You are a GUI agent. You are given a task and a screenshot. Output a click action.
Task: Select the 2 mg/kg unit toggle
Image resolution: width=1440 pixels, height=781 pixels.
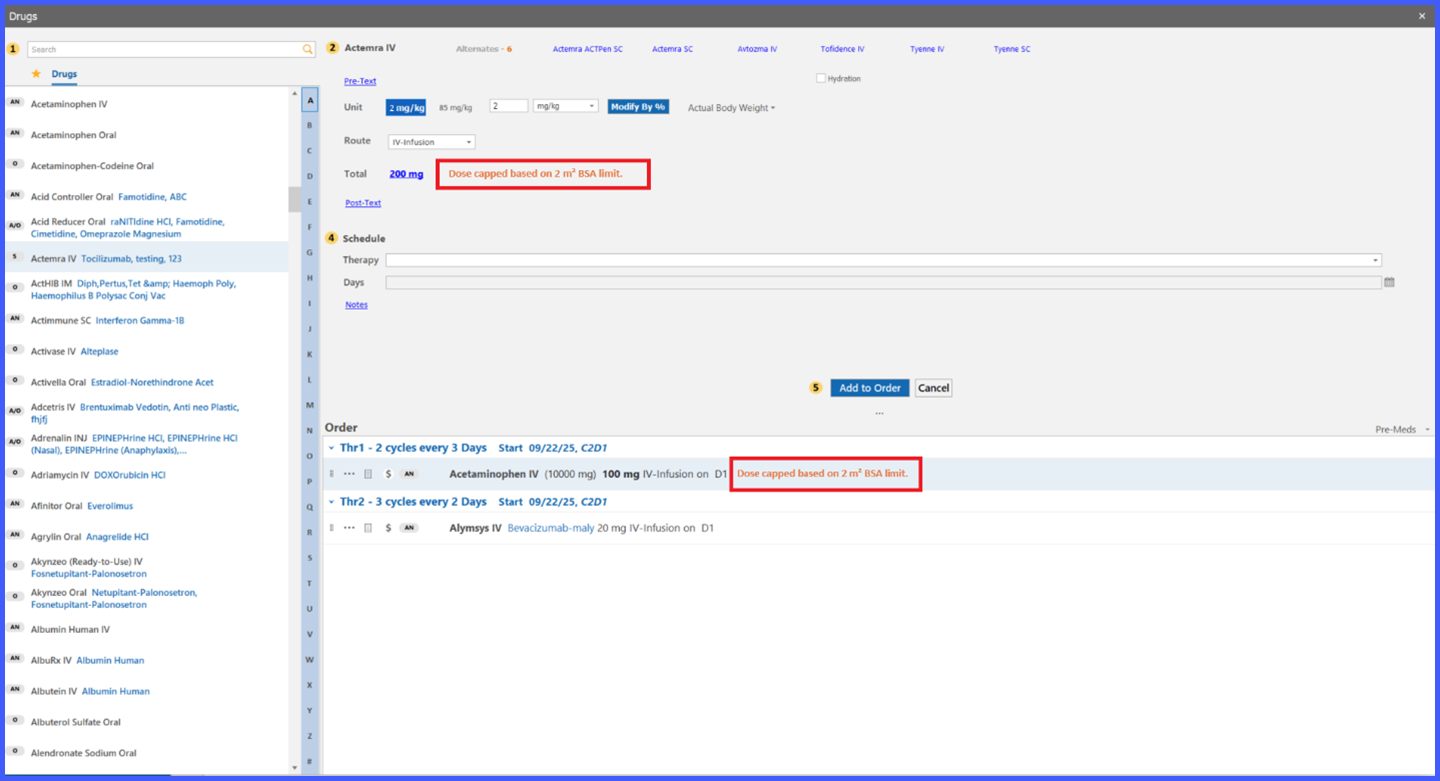[406, 107]
